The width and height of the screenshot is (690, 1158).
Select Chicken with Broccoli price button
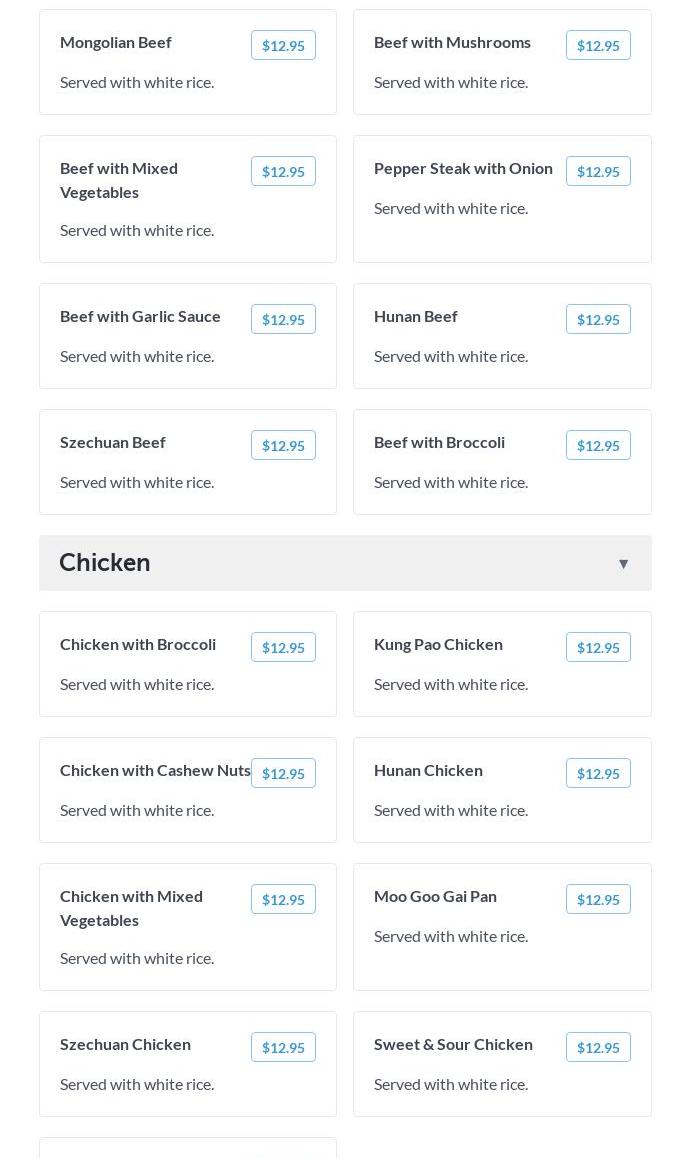click(283, 648)
